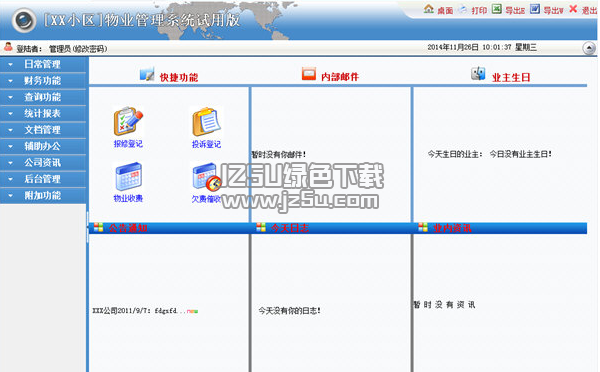Click the Excel export icon
600x372 pixels.
point(497,8)
